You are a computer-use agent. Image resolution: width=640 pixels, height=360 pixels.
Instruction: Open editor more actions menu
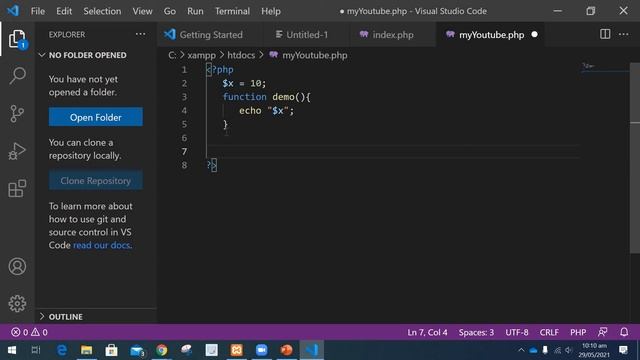624,34
